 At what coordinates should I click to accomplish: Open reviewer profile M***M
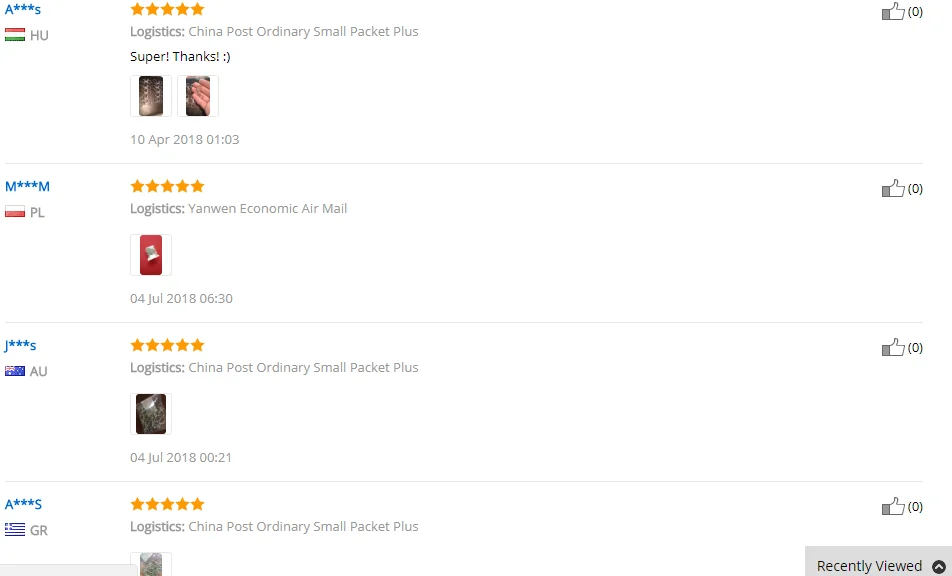(x=27, y=186)
